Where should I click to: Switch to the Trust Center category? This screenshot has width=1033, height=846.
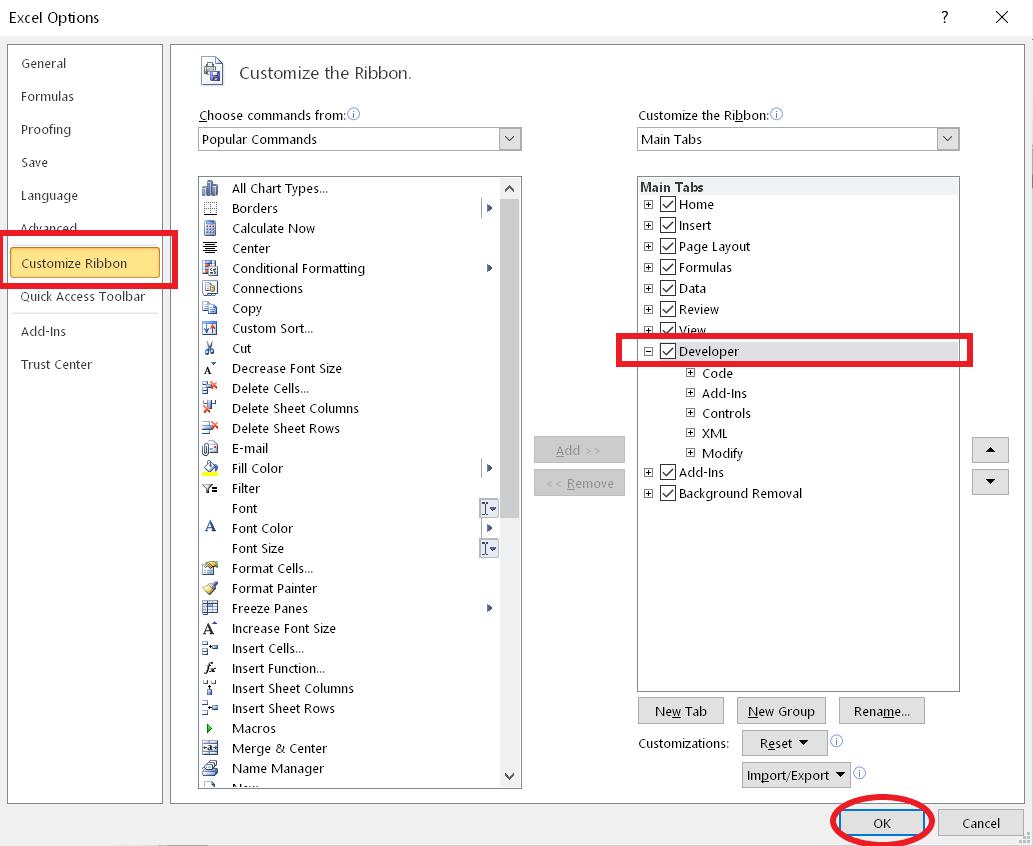click(56, 364)
